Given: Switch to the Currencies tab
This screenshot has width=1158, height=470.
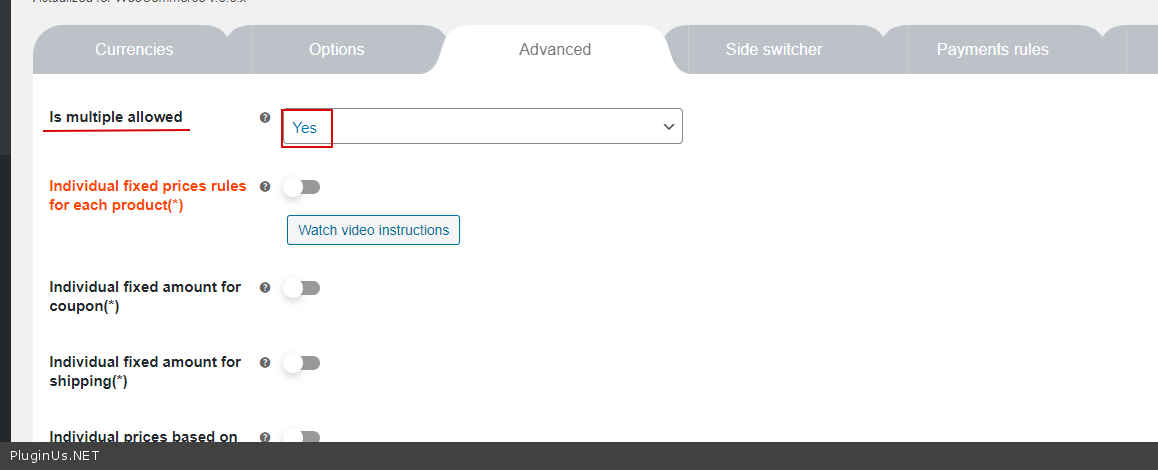Looking at the screenshot, I should [x=134, y=49].
